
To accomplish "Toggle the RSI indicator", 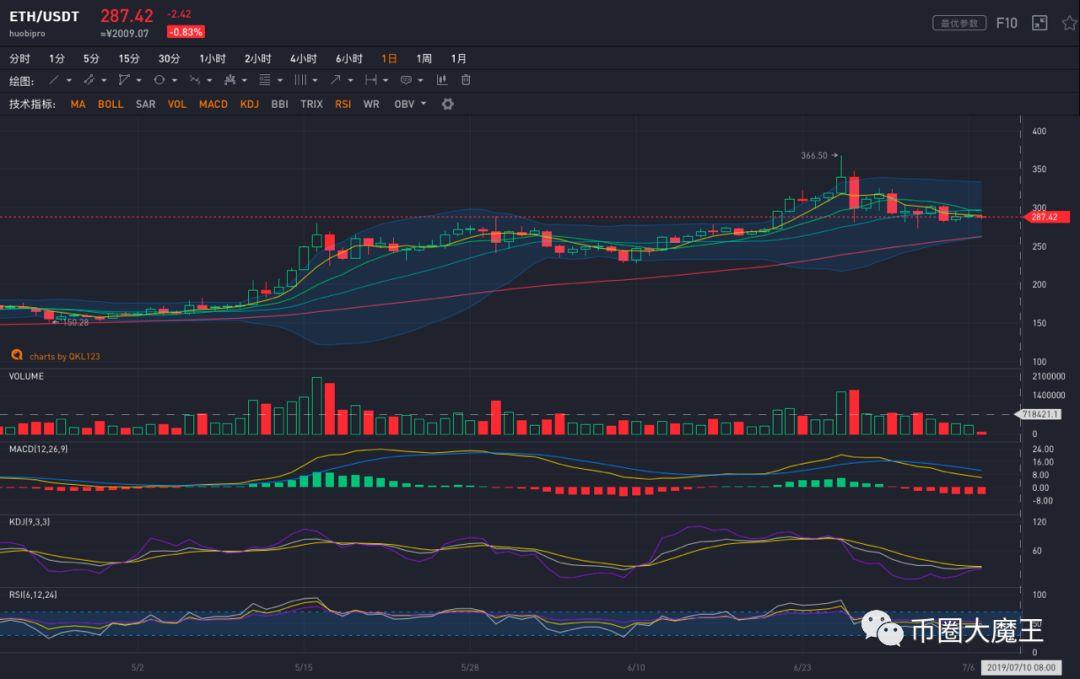I will click(x=343, y=104).
